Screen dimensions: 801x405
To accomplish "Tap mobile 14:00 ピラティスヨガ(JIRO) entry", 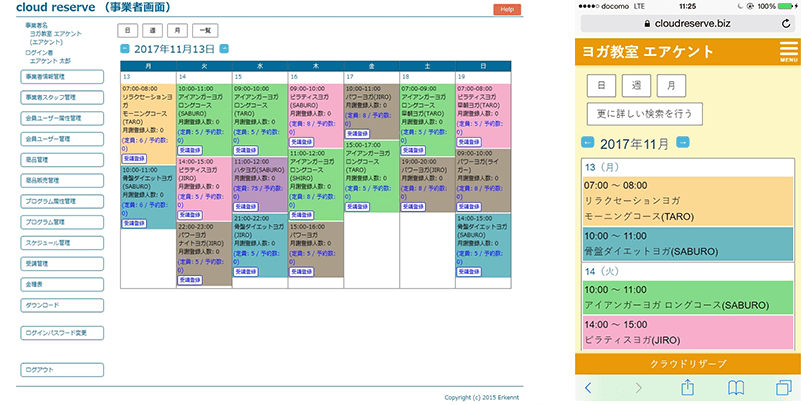I will point(688,333).
